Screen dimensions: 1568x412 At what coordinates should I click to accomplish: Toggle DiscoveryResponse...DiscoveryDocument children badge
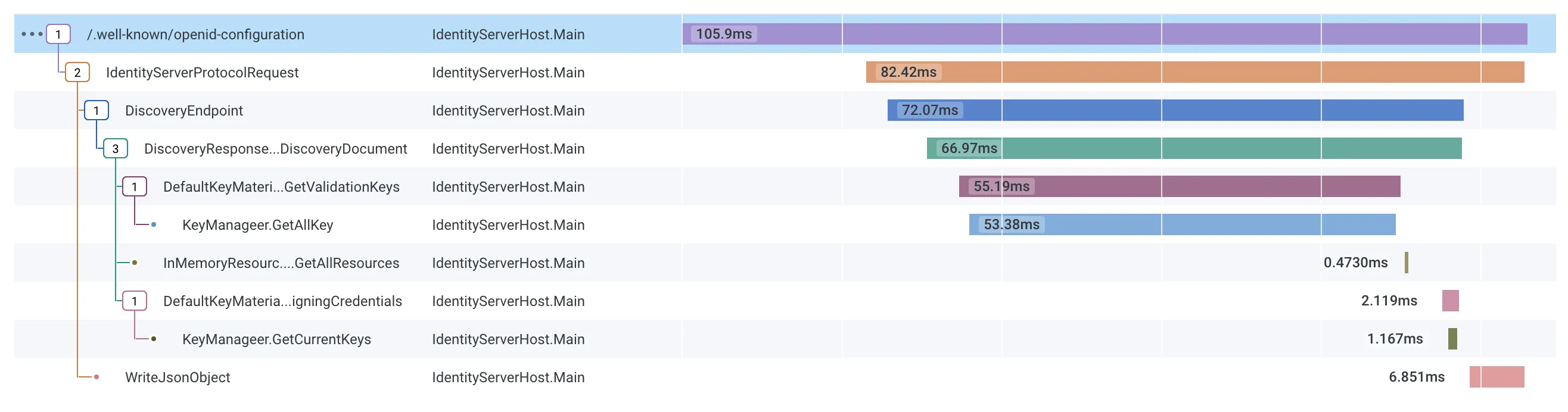coord(115,148)
